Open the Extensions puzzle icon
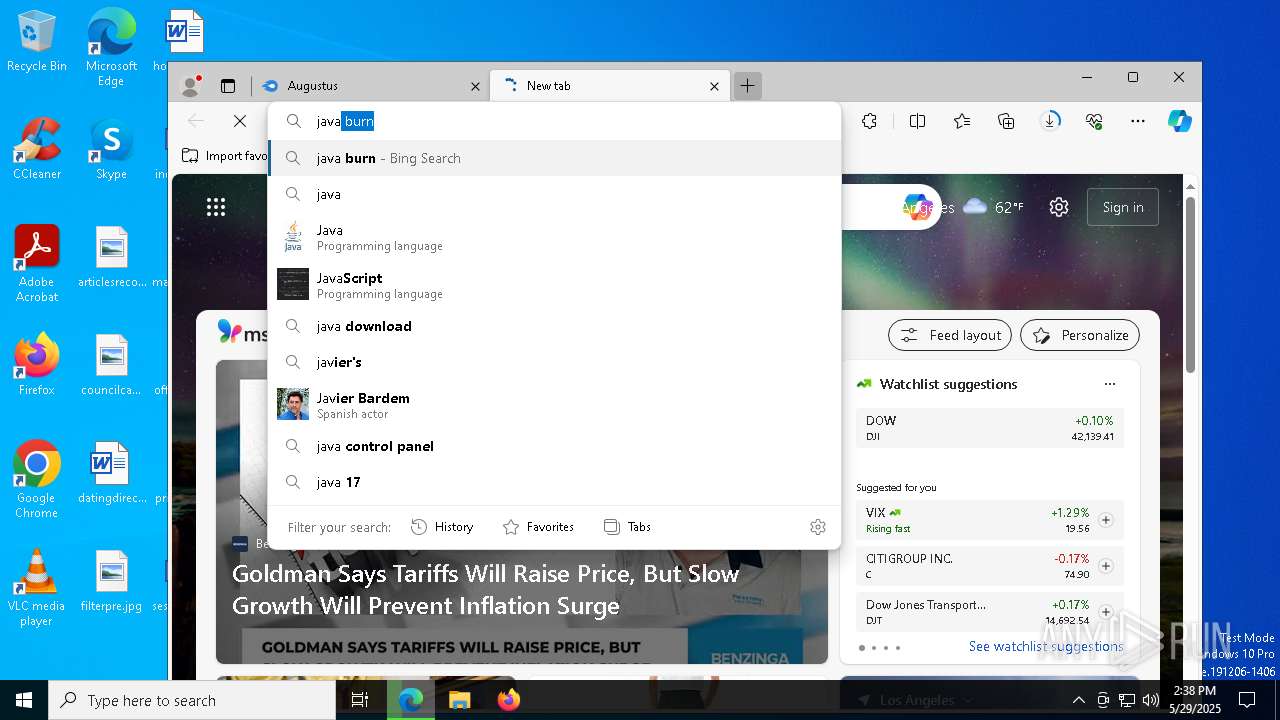 (x=869, y=121)
